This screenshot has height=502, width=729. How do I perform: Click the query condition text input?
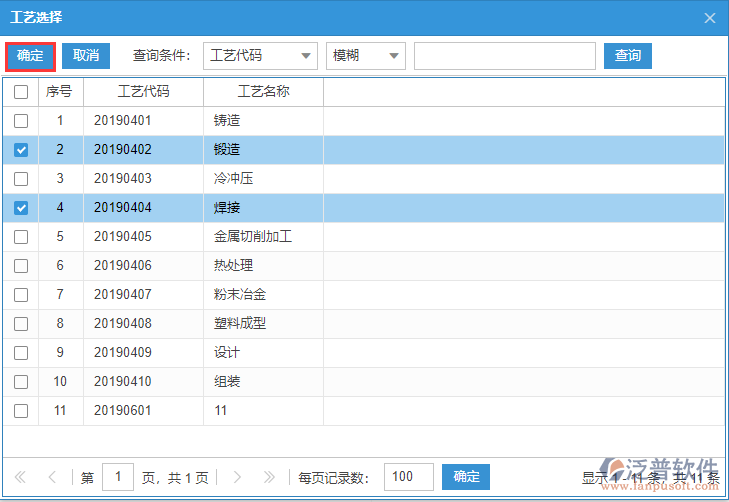click(504, 56)
